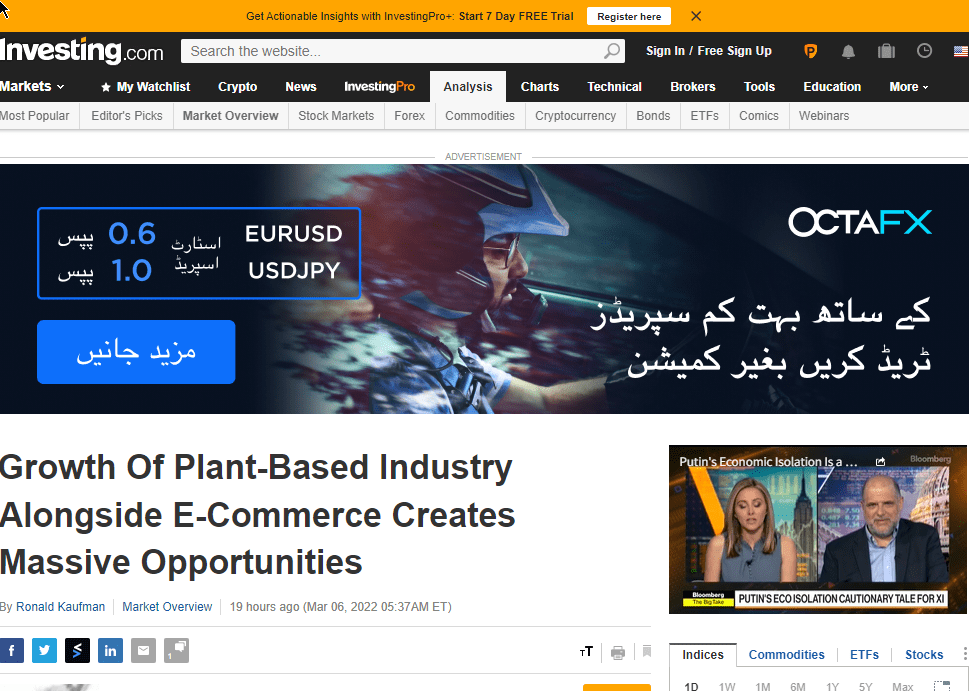969x691 pixels.
Task: Switch to the ETFs widget tab
Action: tap(864, 655)
